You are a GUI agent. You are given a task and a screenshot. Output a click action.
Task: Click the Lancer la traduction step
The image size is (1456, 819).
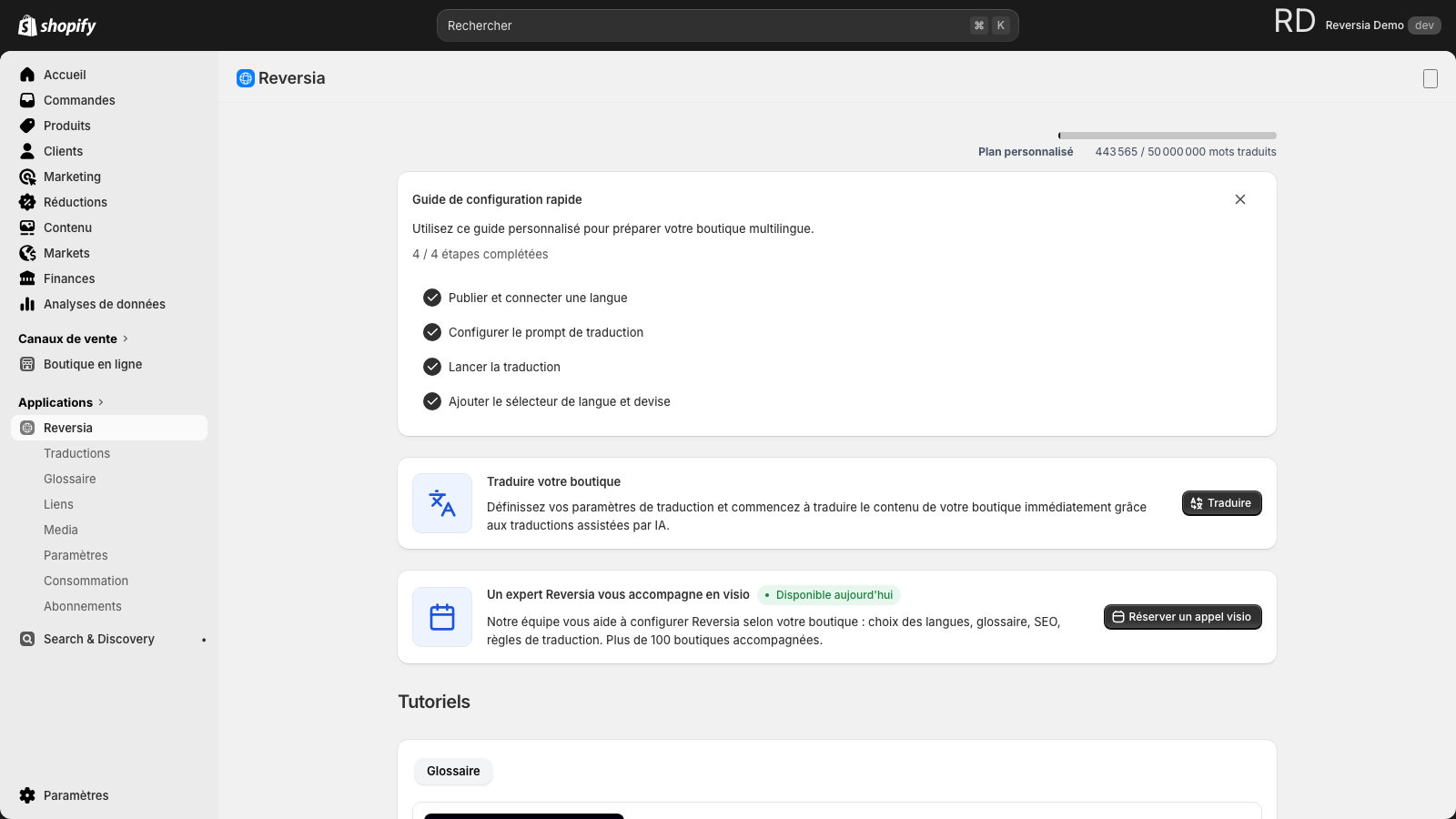[504, 367]
